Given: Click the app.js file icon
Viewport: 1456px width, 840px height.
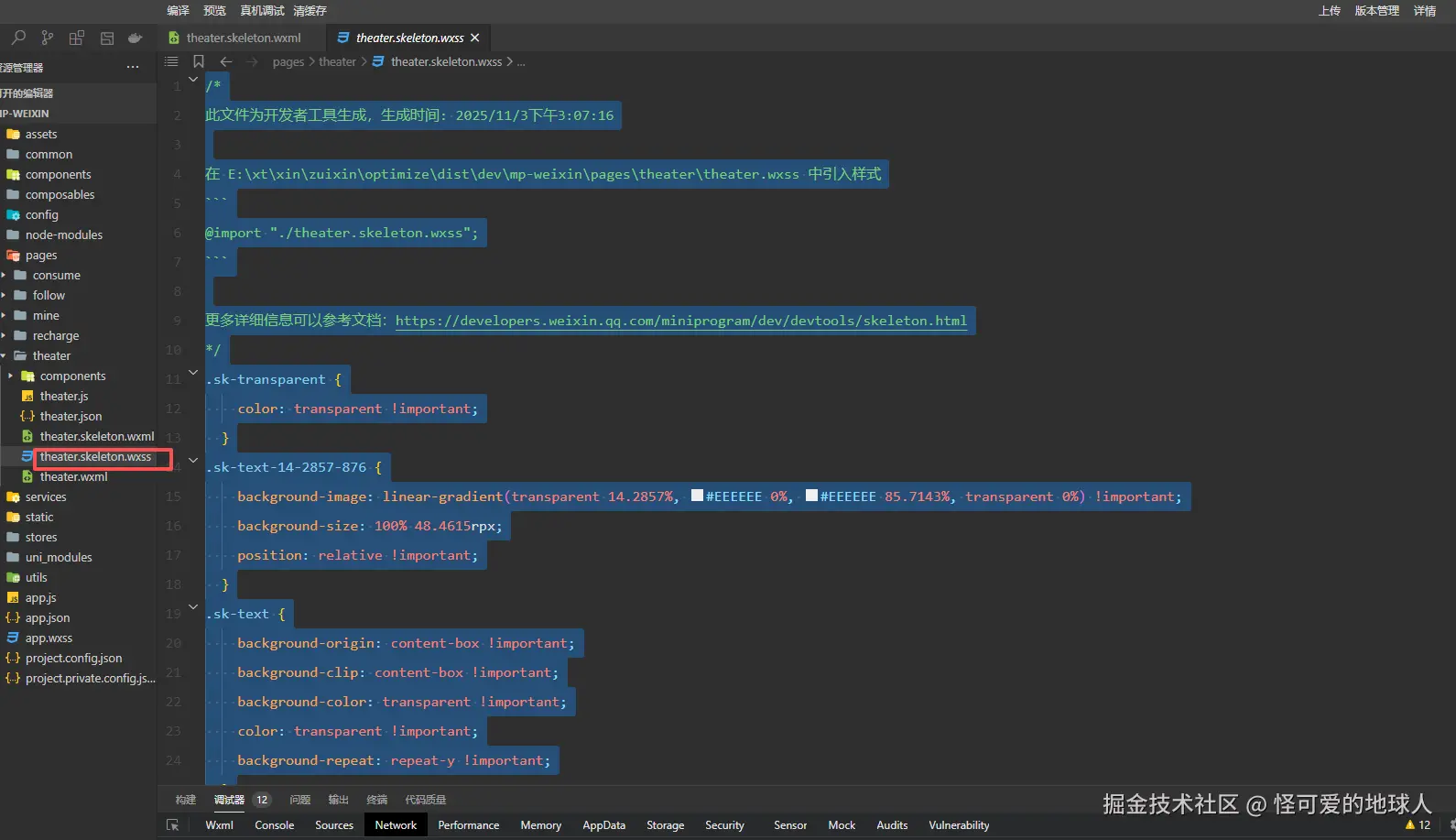Looking at the screenshot, I should [13, 598].
